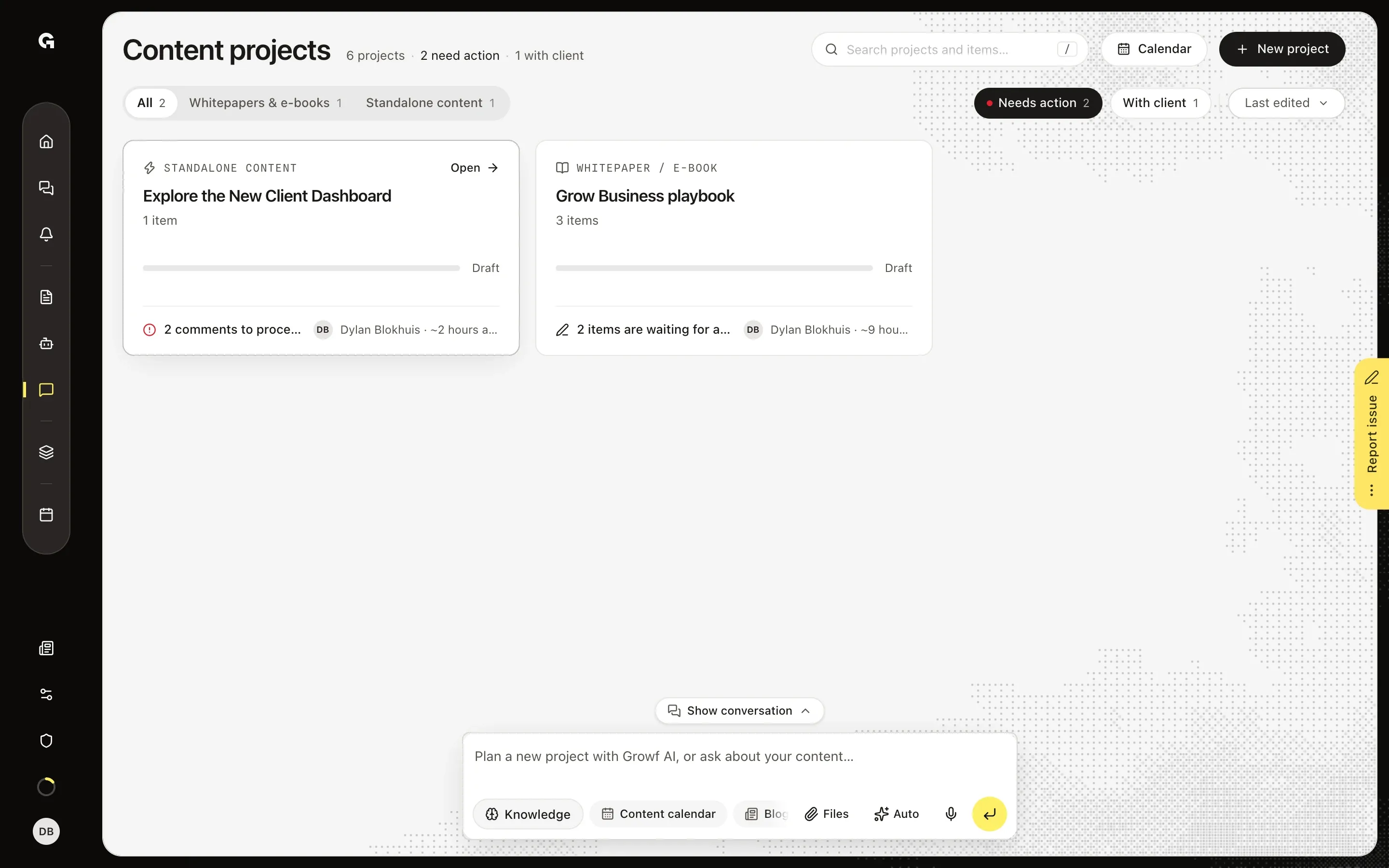Click '2 comments to proce...' status text
This screenshot has width=1389, height=868.
[232, 330]
